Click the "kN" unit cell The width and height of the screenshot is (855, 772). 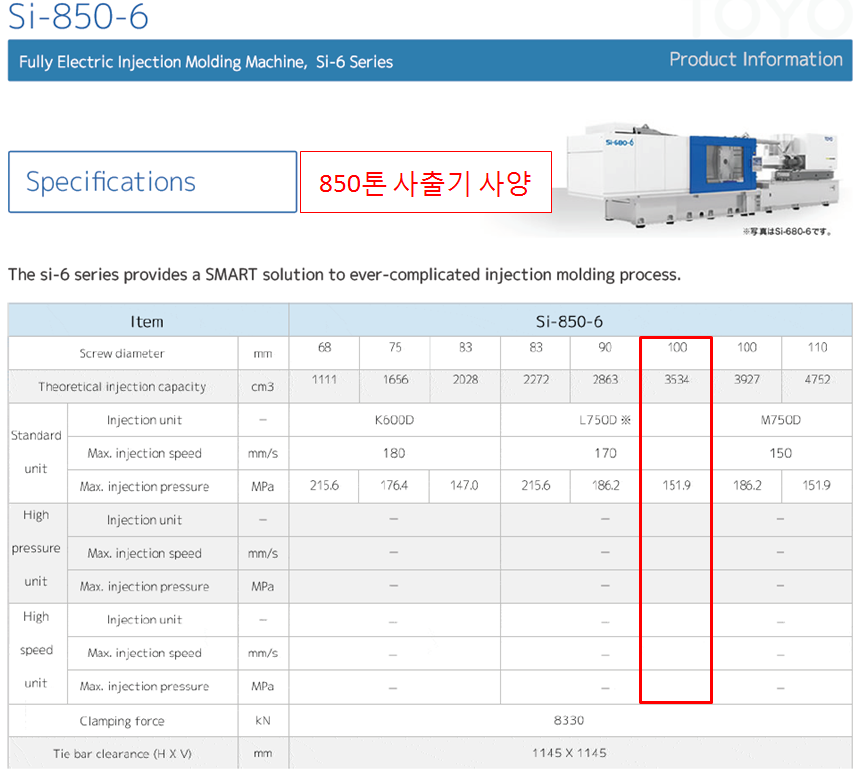click(263, 721)
